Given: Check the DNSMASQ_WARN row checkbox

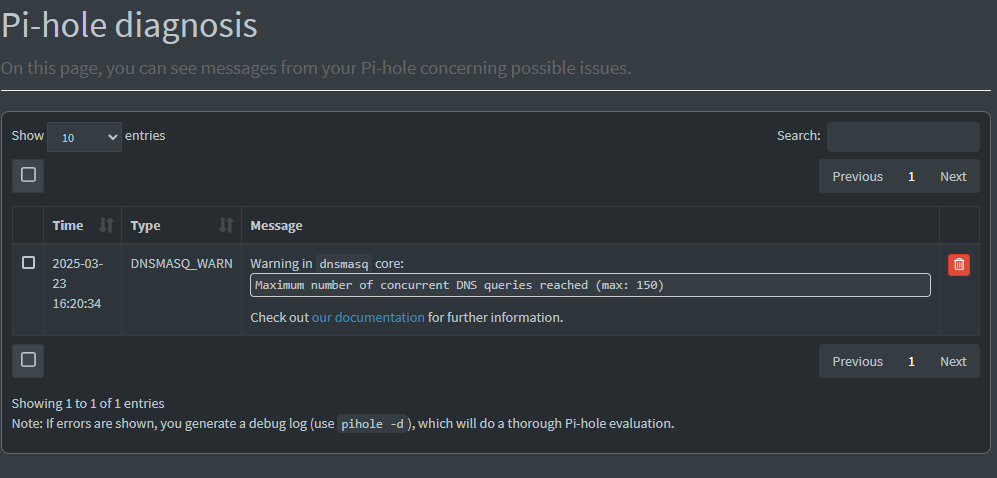Looking at the screenshot, I should click(28, 263).
